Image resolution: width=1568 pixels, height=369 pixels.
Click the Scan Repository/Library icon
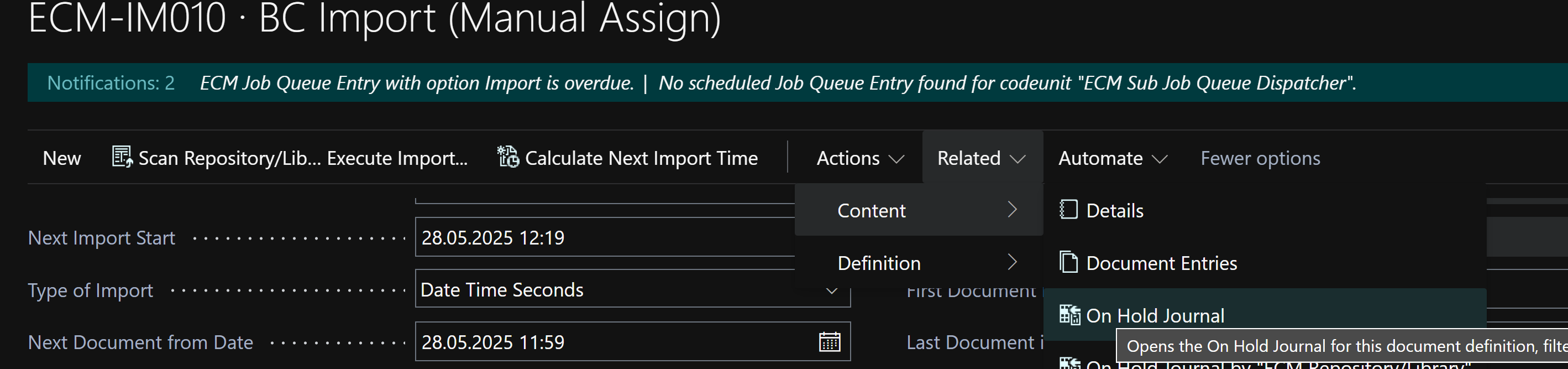tap(122, 157)
